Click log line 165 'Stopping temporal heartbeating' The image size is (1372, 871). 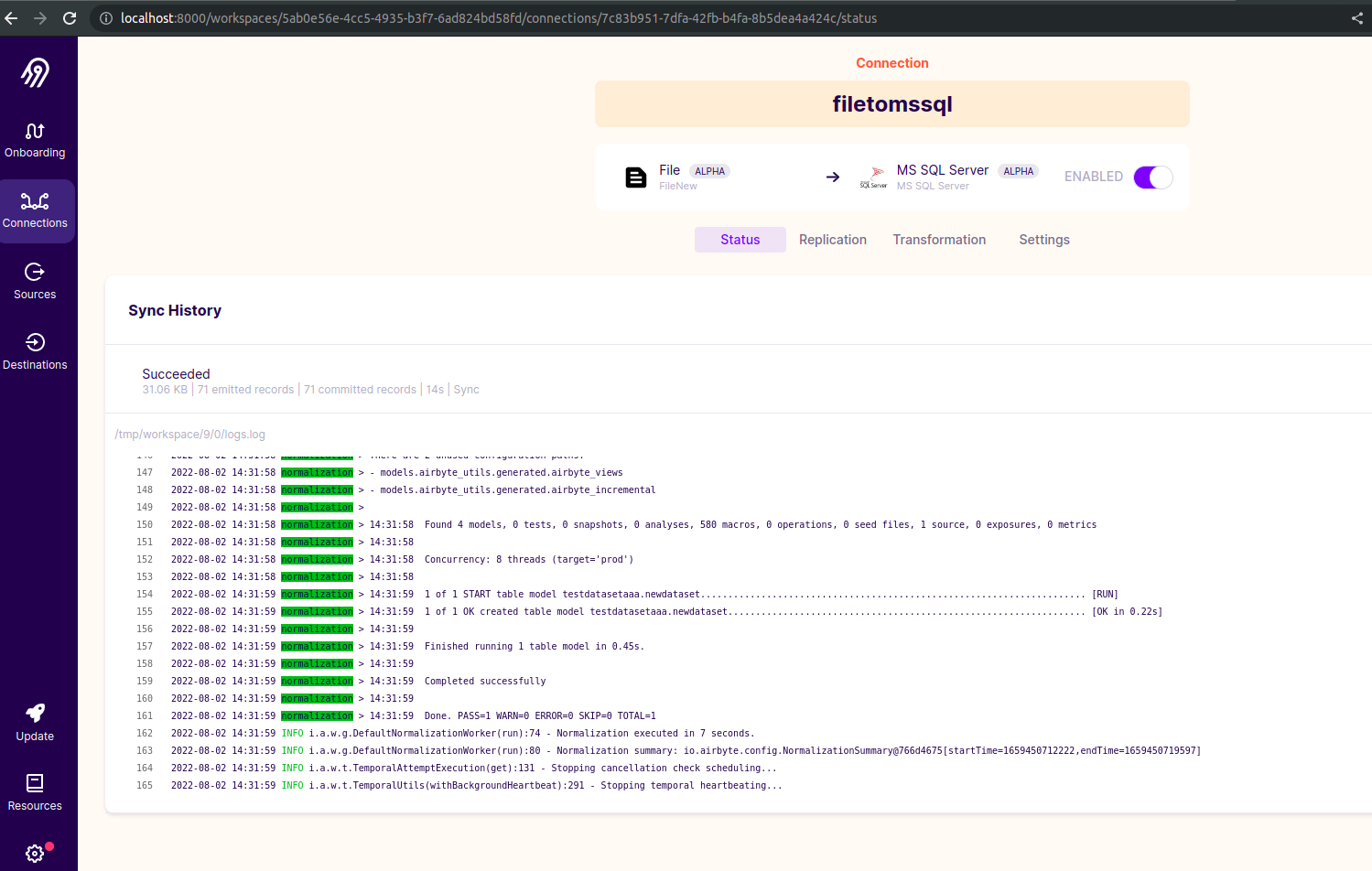(x=691, y=786)
